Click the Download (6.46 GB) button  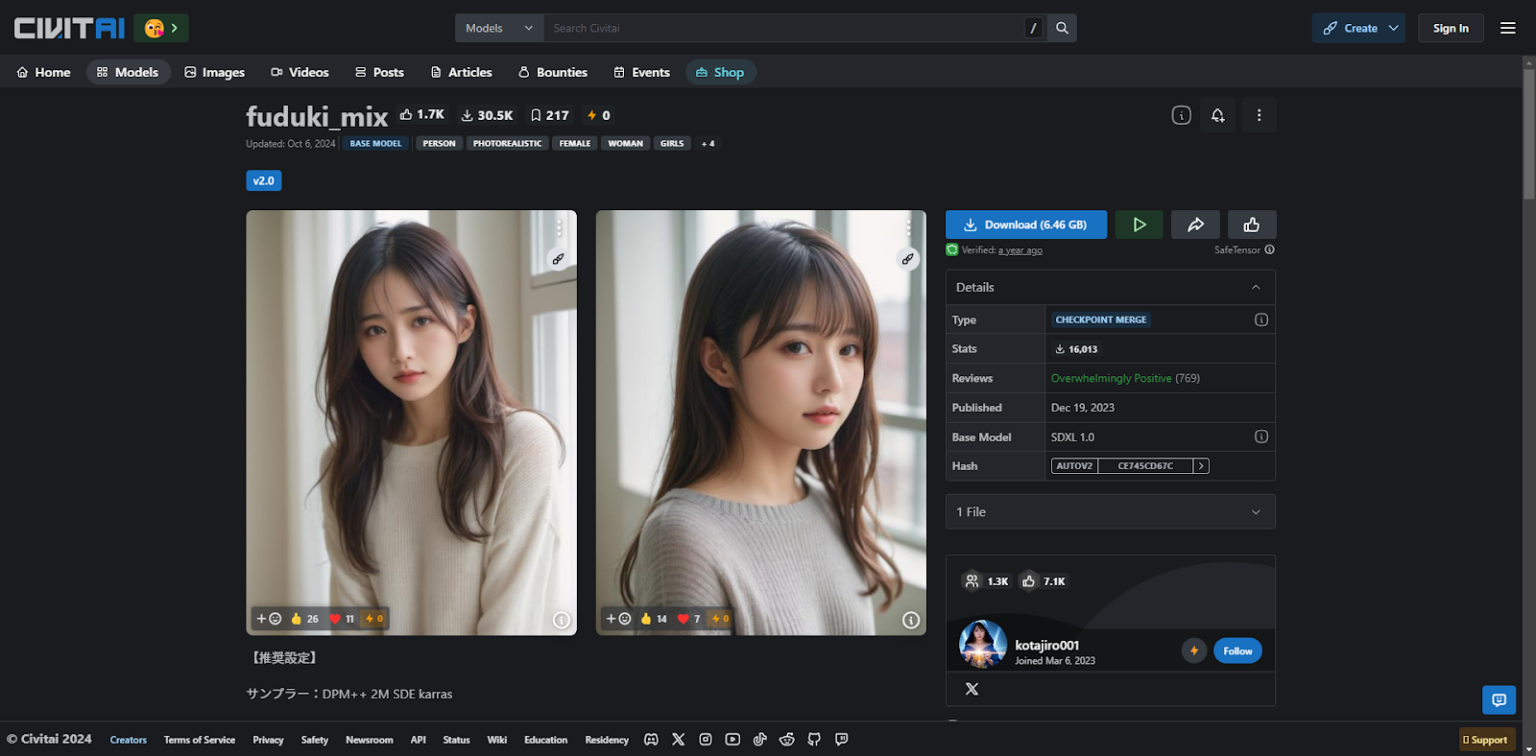1025,224
